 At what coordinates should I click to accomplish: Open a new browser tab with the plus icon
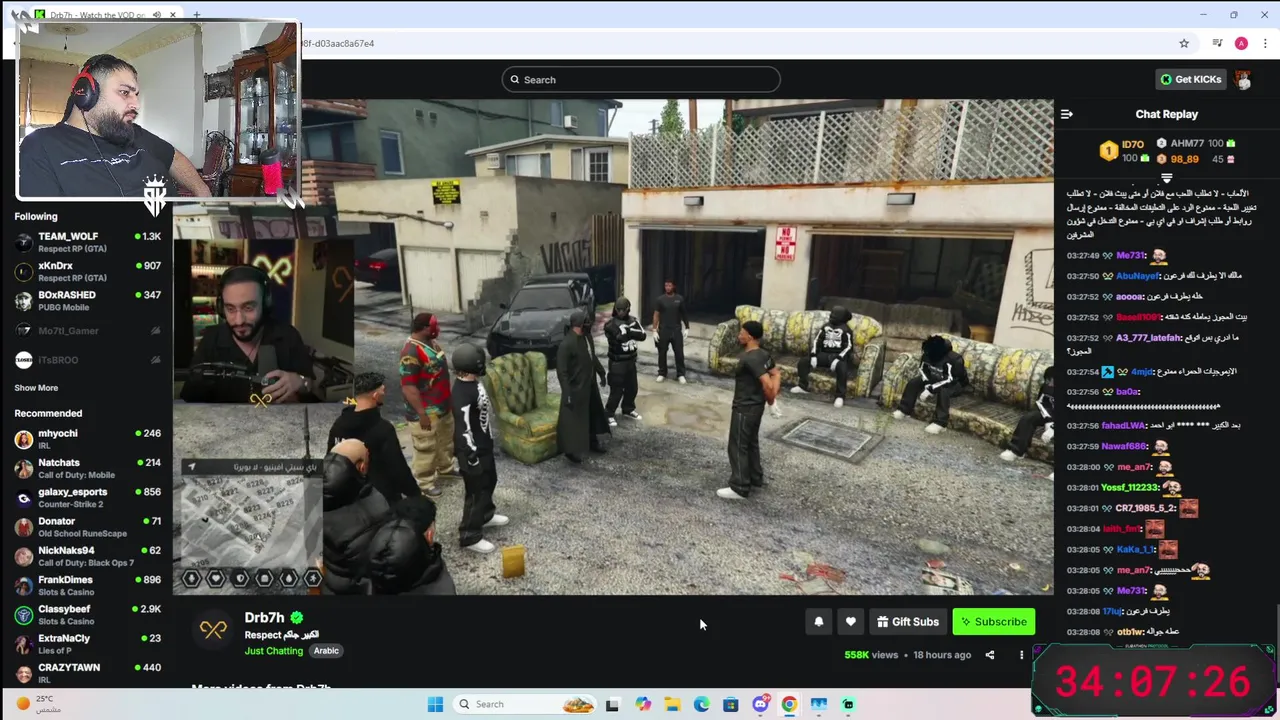click(x=196, y=15)
